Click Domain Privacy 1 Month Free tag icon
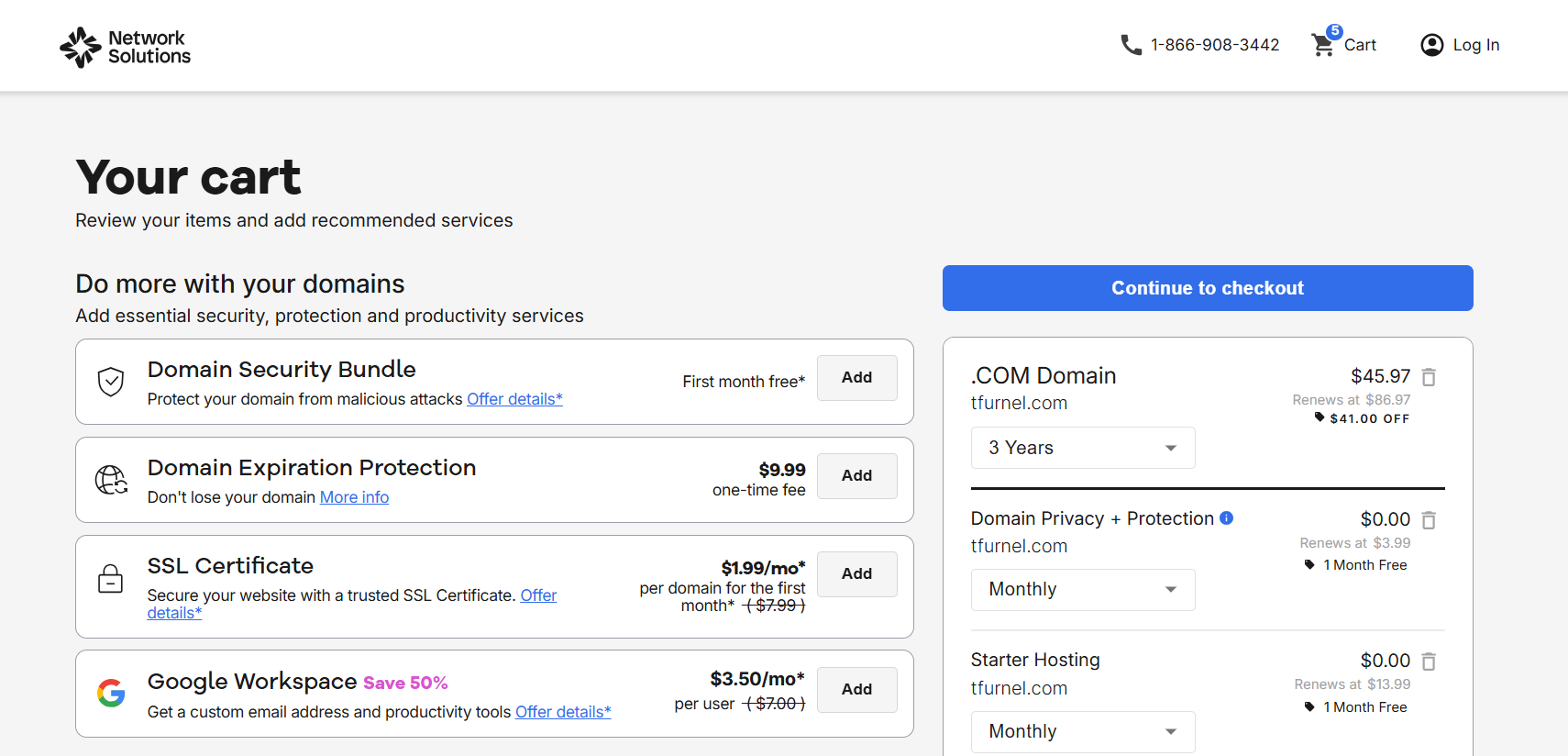This screenshot has width=1568, height=756. point(1309,564)
